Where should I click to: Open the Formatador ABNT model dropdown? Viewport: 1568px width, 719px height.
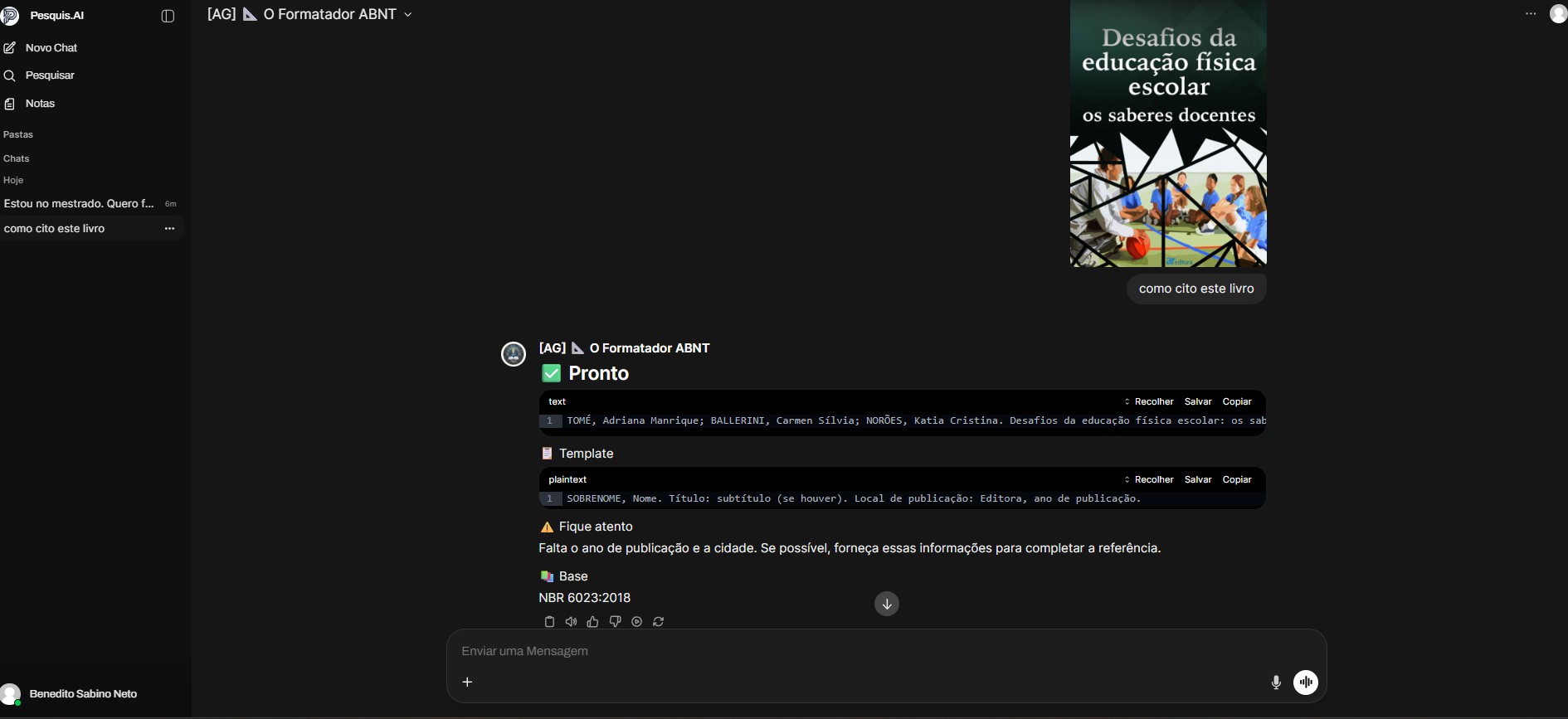309,14
